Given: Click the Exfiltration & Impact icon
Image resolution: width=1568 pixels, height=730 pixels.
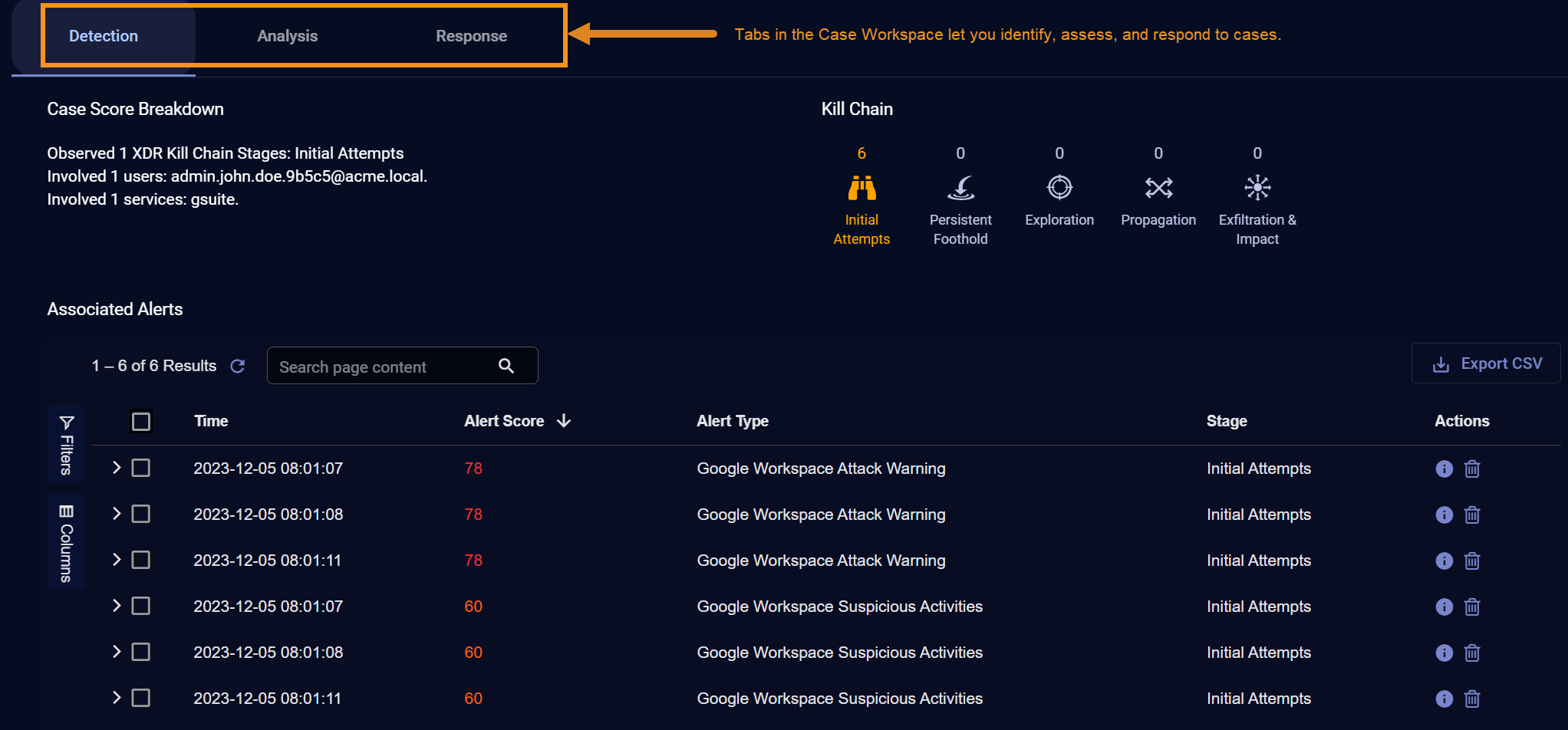Looking at the screenshot, I should pyautogui.click(x=1257, y=188).
